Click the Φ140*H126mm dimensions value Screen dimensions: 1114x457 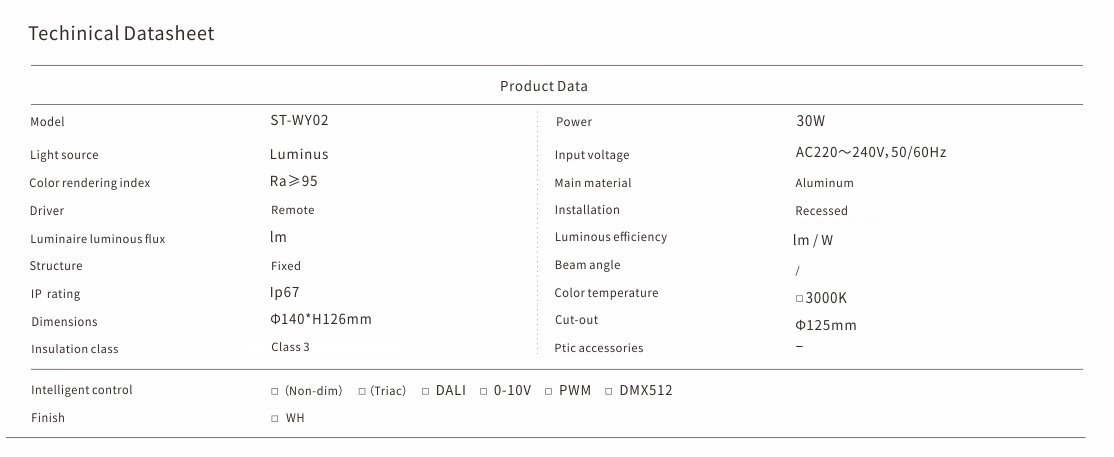[x=321, y=320]
